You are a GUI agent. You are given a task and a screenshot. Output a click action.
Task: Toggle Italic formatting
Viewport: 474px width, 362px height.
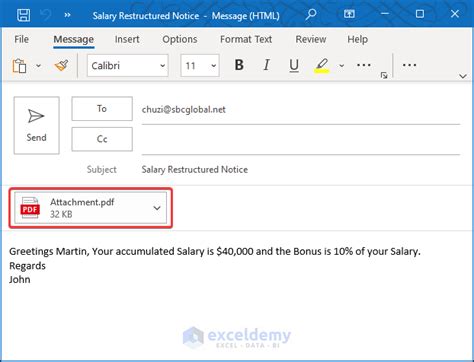266,65
